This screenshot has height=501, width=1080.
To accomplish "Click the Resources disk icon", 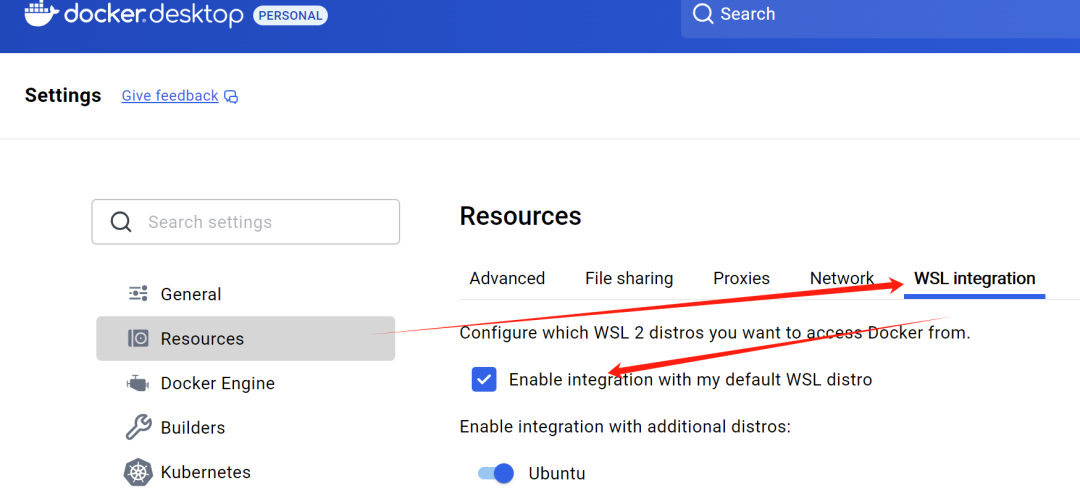I will (138, 338).
